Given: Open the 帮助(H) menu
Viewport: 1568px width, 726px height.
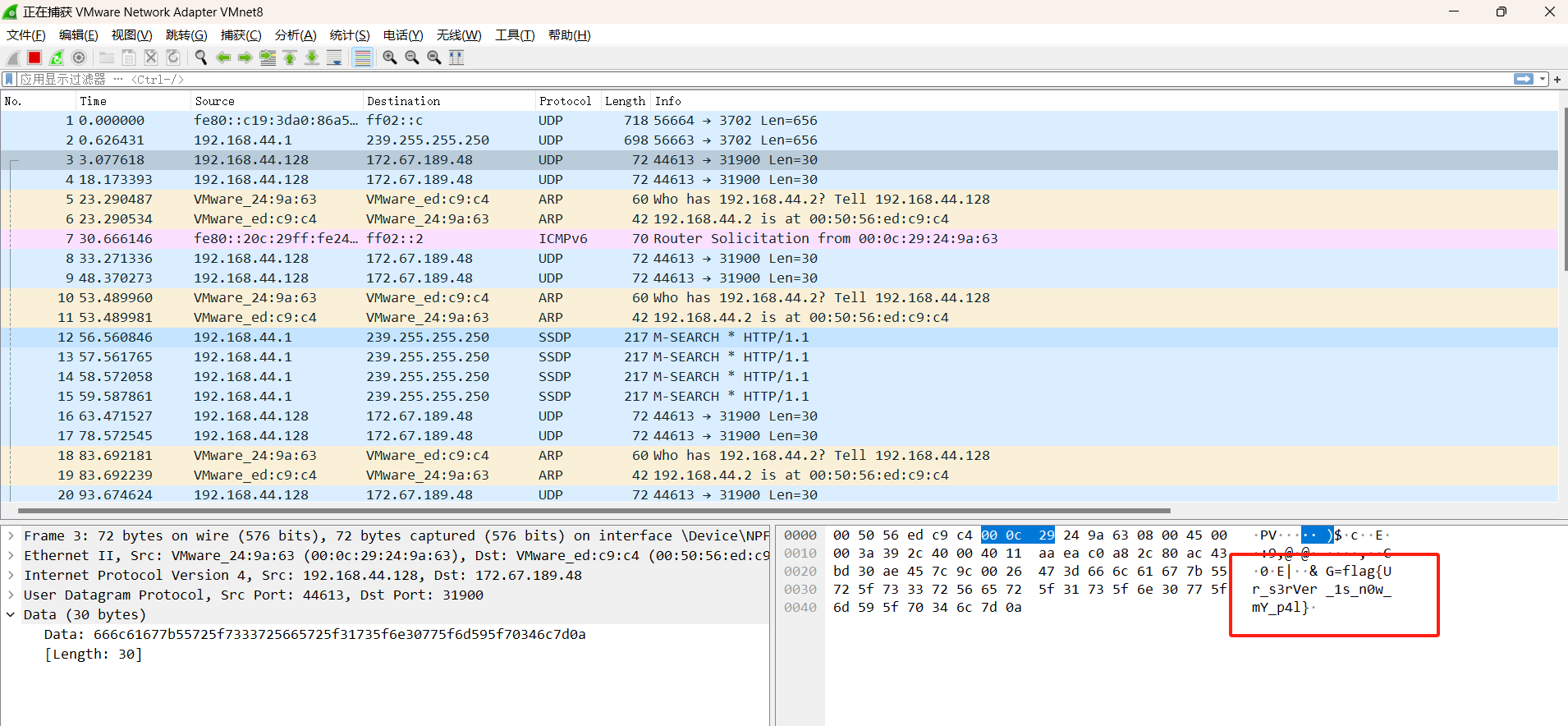Looking at the screenshot, I should click(x=569, y=34).
